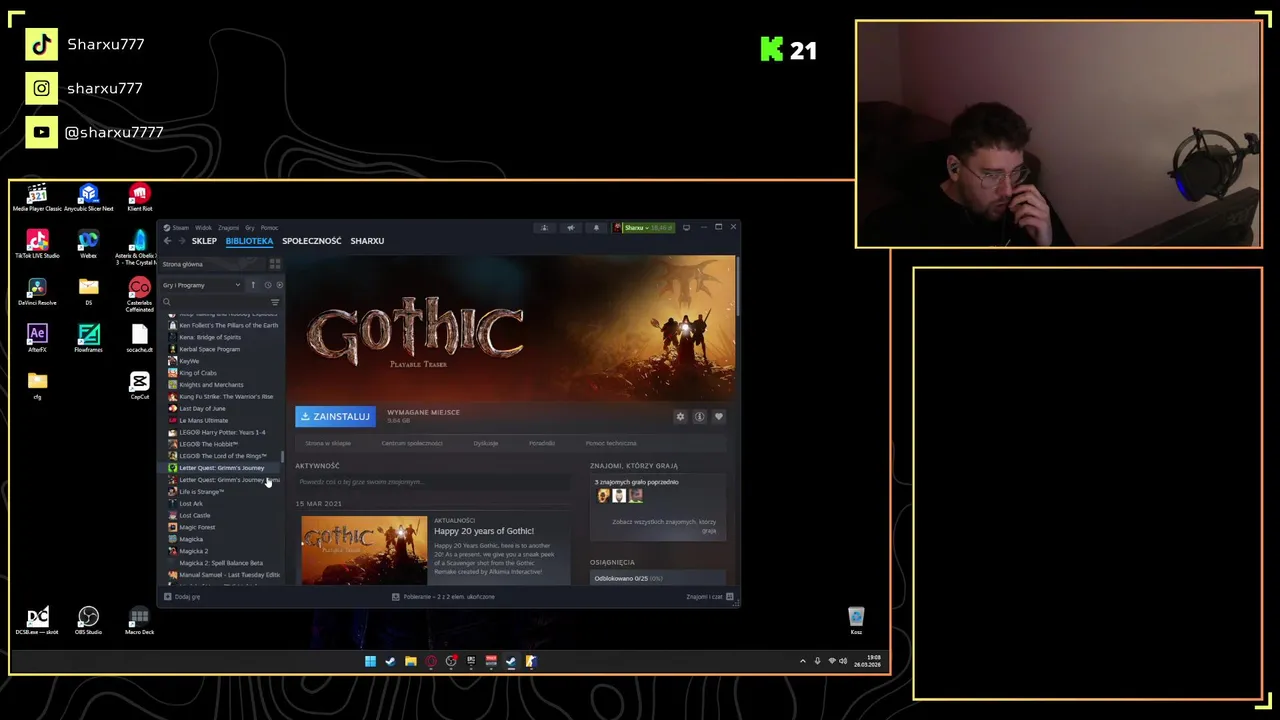The height and width of the screenshot is (720, 1280).
Task: Click the Dodaj grę button
Action: coord(182,597)
